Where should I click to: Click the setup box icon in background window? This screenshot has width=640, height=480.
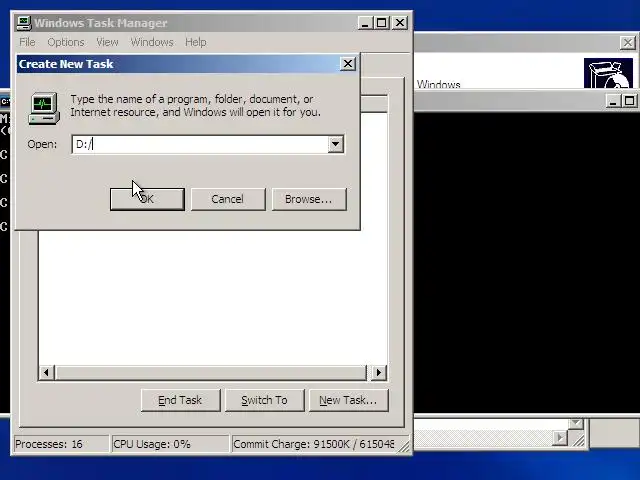pos(609,73)
